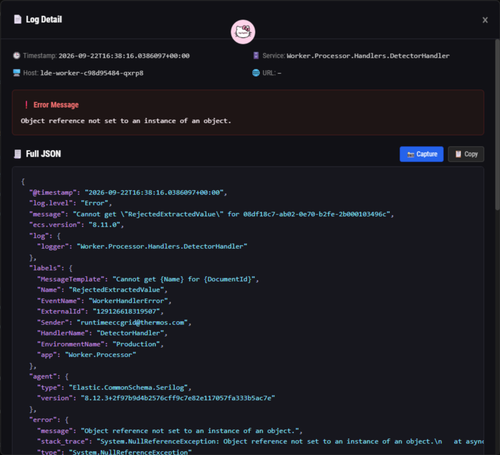Click the Host computer icon
This screenshot has height=455, width=500.
17,73
